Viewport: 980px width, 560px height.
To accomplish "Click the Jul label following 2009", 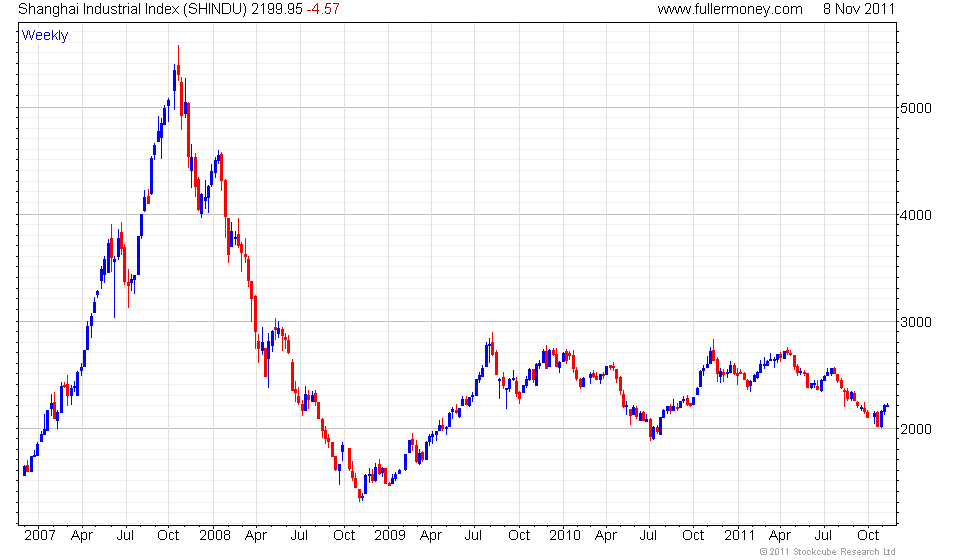I will (473, 536).
